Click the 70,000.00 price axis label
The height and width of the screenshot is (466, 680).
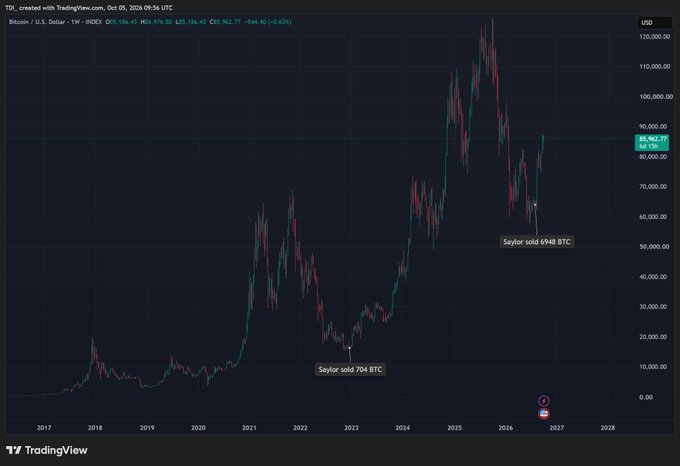pos(653,186)
